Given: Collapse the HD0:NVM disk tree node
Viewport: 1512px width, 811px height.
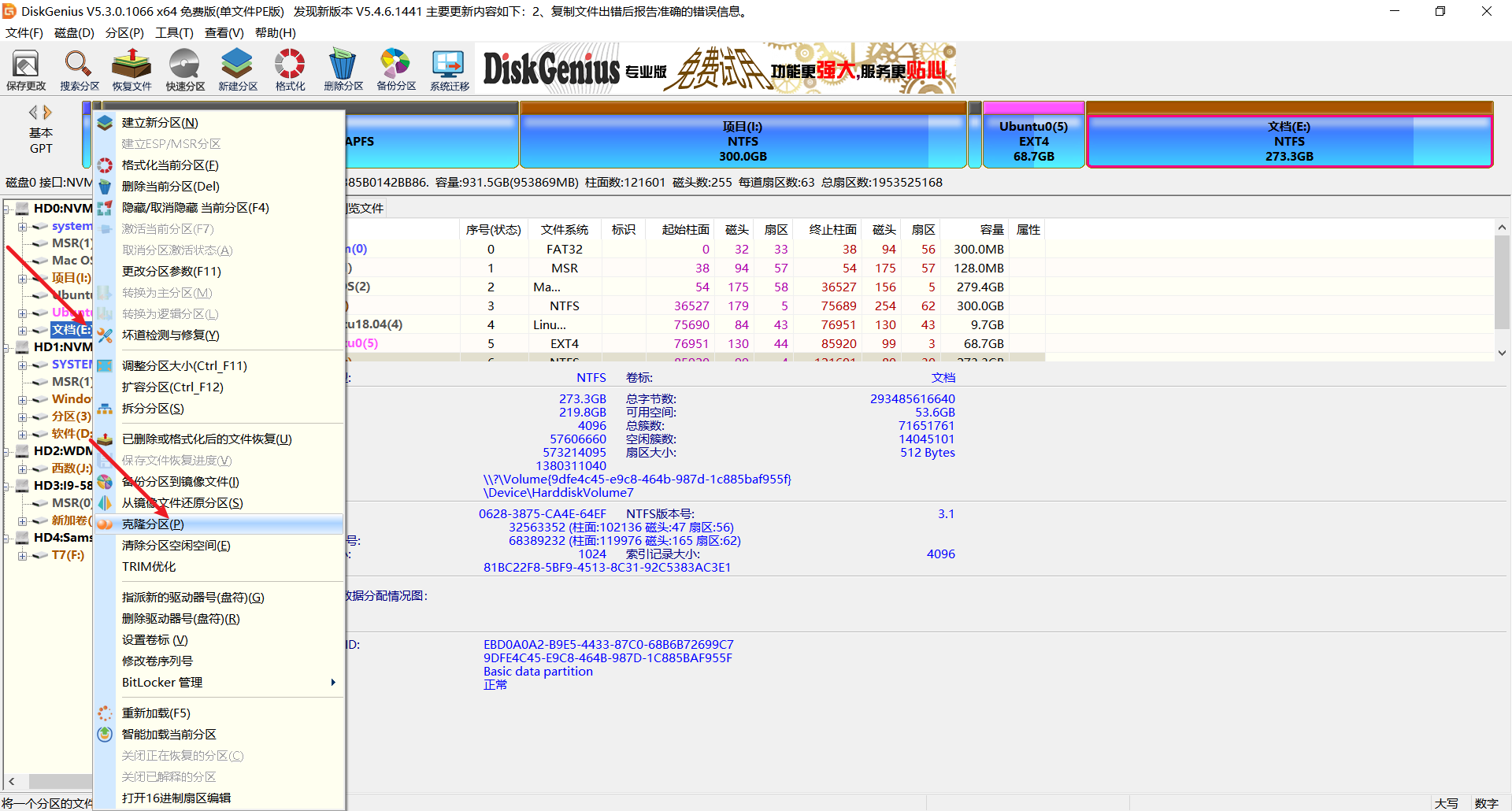Looking at the screenshot, I should pos(7,209).
